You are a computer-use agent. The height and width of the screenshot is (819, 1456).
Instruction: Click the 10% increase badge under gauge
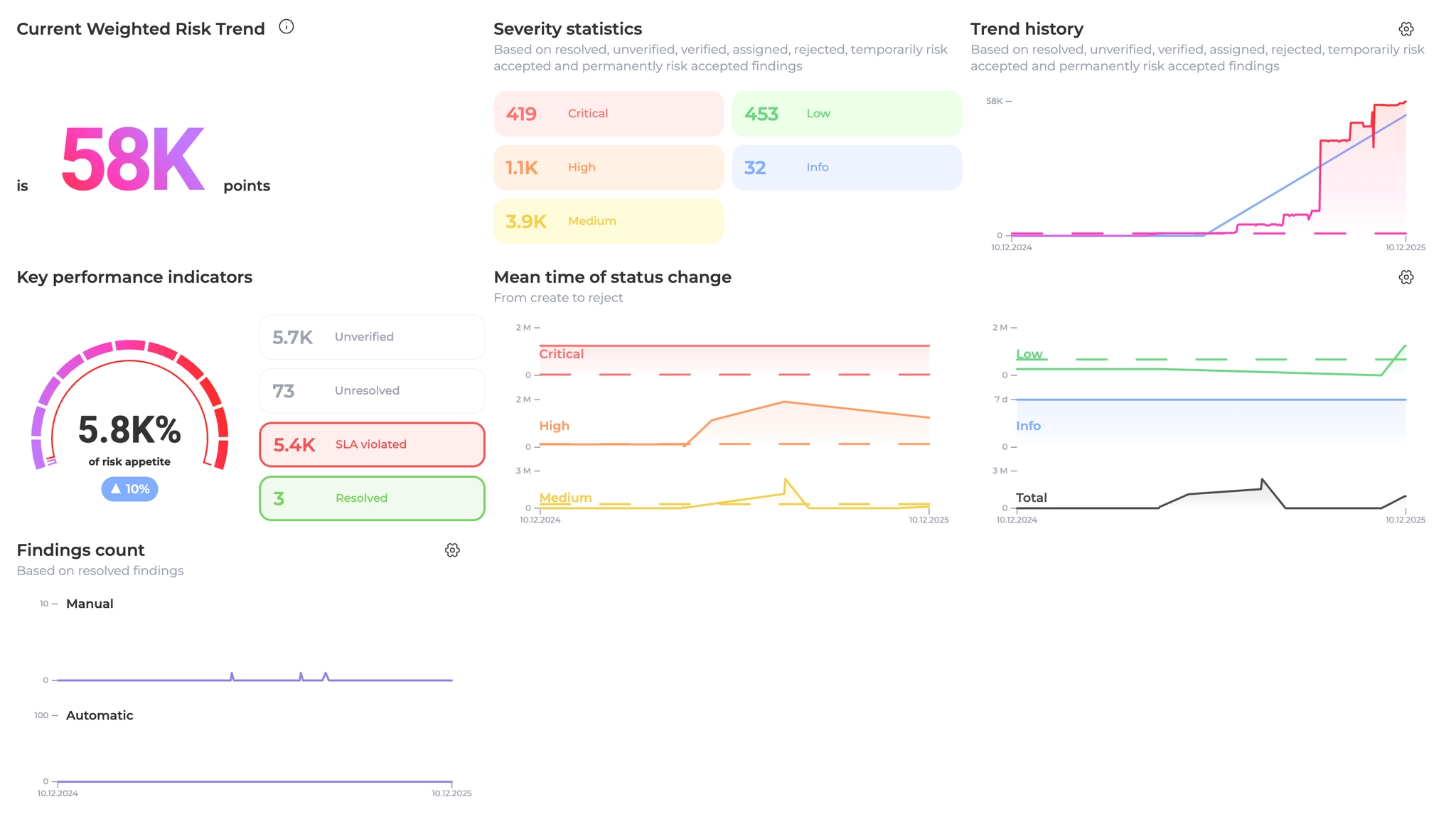tap(129, 489)
